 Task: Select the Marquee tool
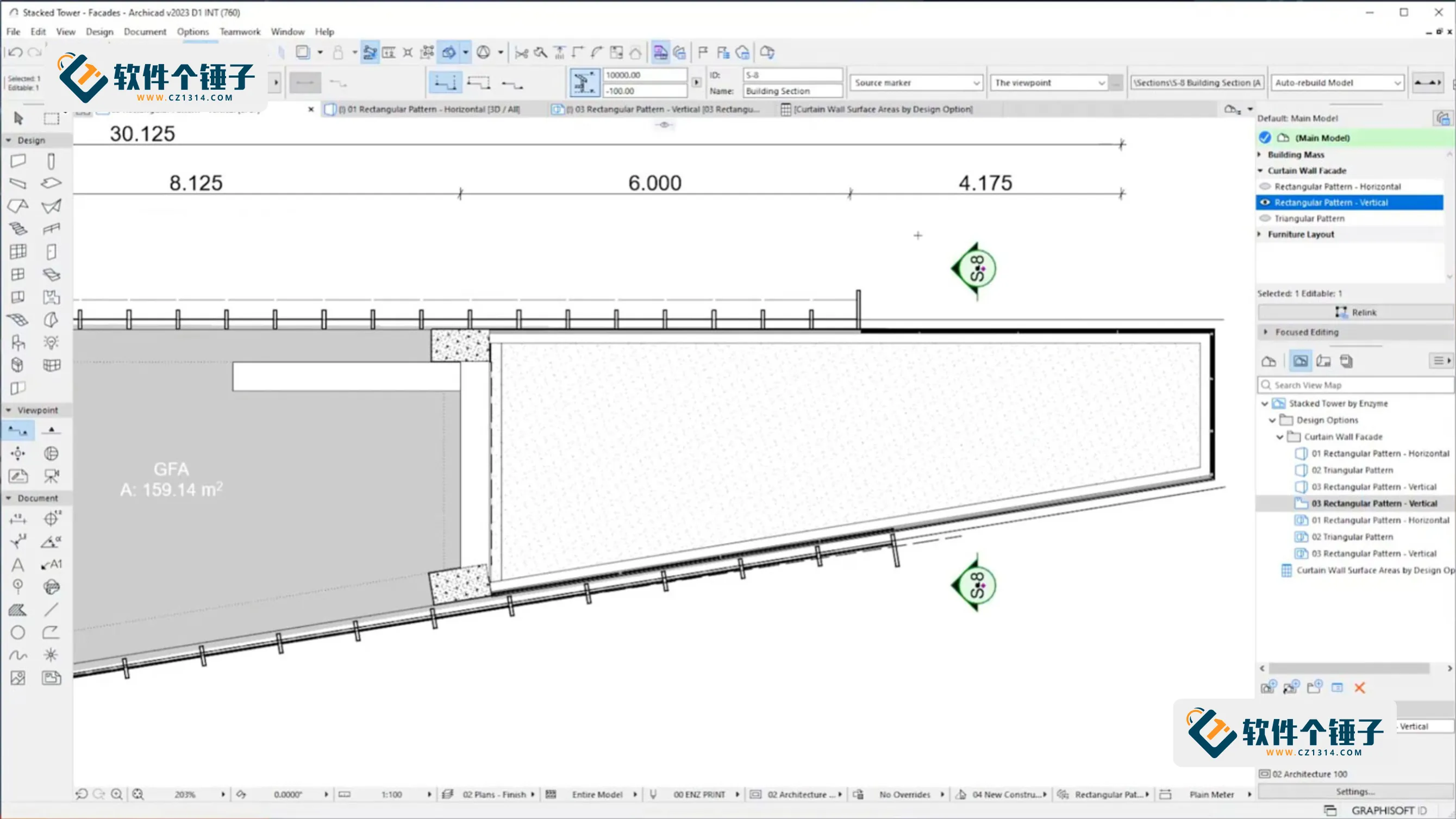tap(52, 118)
